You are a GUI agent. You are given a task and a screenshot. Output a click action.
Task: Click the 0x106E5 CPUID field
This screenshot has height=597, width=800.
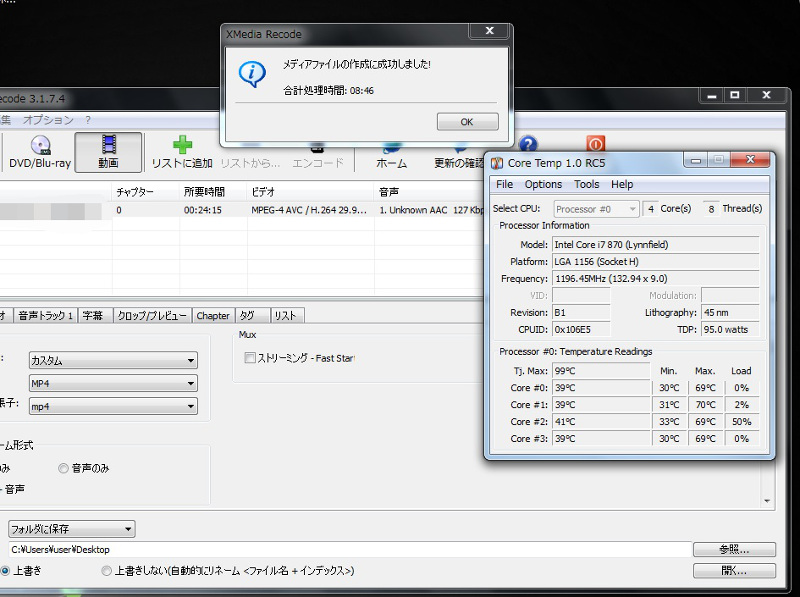[x=581, y=330]
